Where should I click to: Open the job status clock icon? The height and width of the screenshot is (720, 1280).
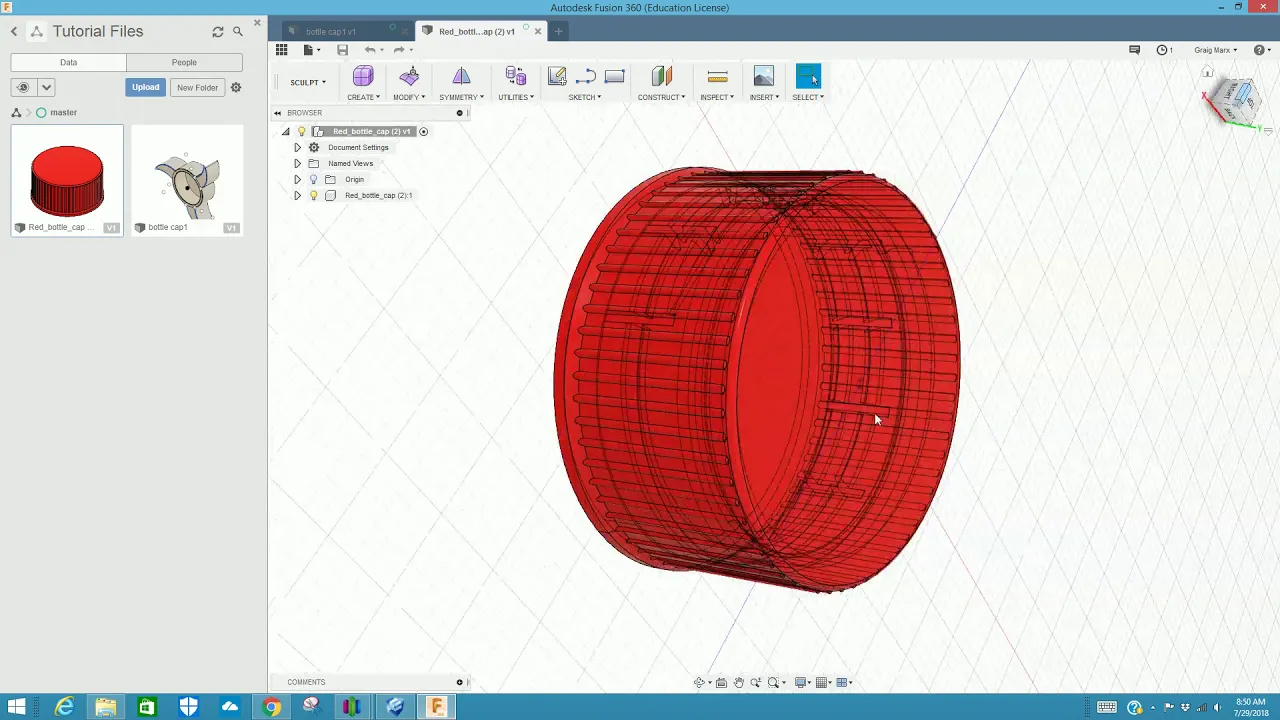[1162, 50]
